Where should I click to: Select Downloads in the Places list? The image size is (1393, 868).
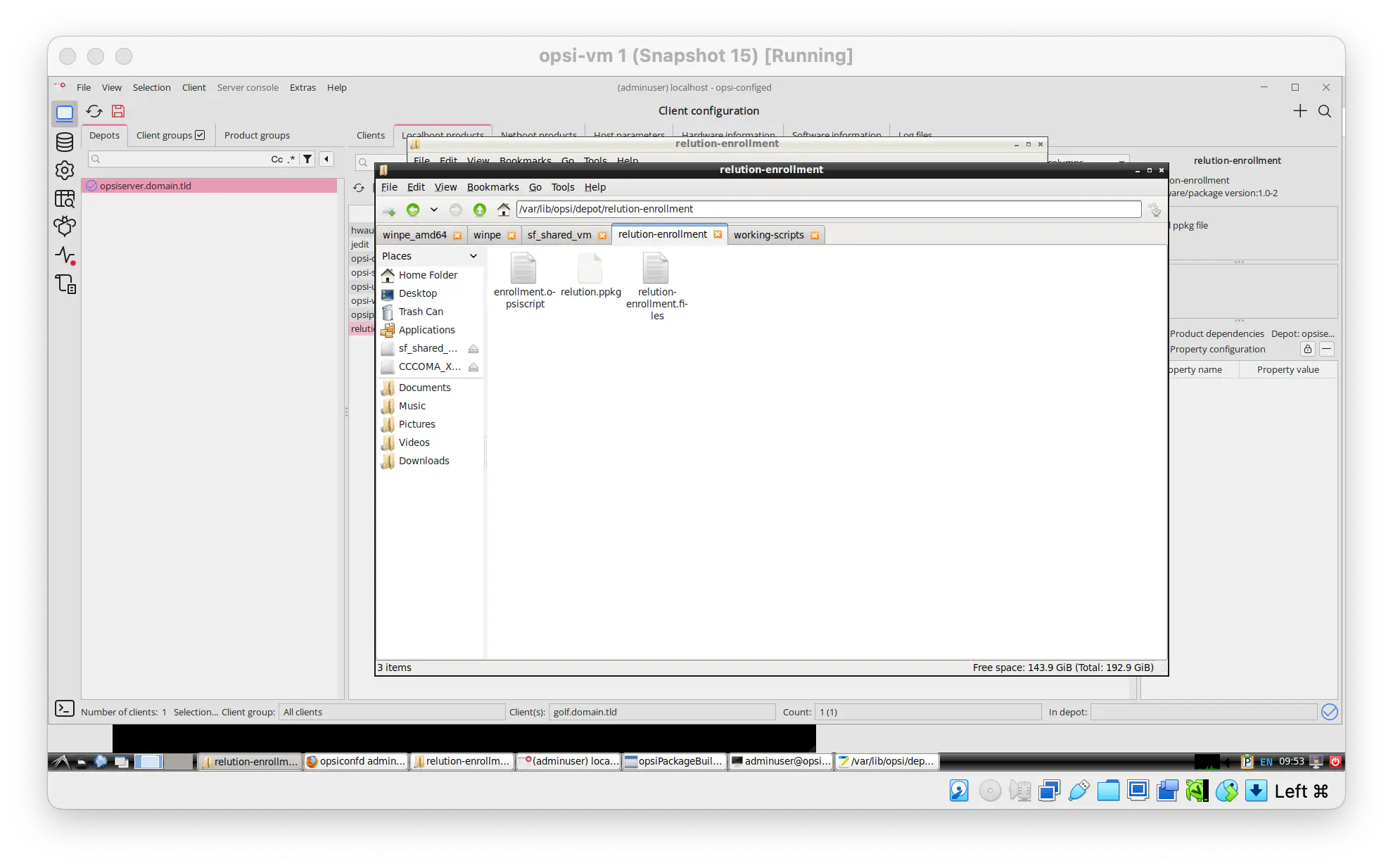[424, 461]
